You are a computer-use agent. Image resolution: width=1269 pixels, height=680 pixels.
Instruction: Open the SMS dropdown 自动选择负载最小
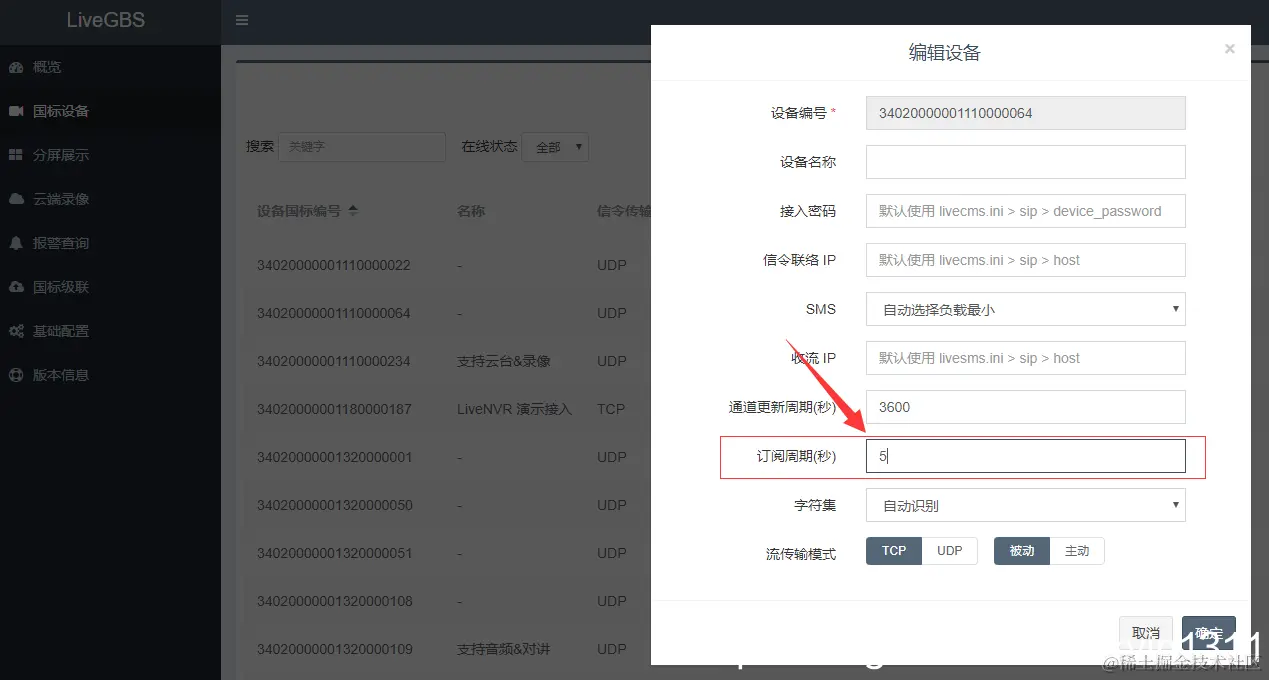click(x=1025, y=309)
